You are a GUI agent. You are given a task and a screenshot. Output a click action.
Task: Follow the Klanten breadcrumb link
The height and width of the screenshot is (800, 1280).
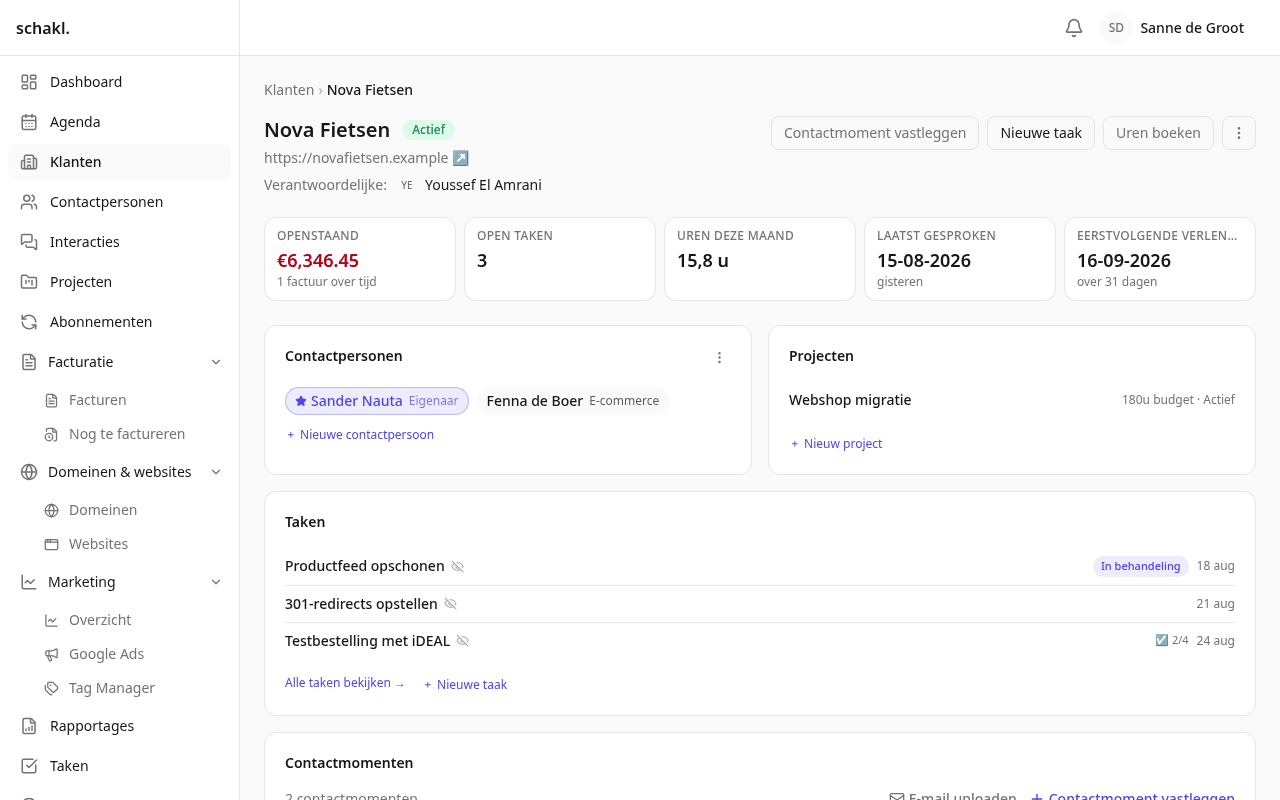tap(289, 90)
